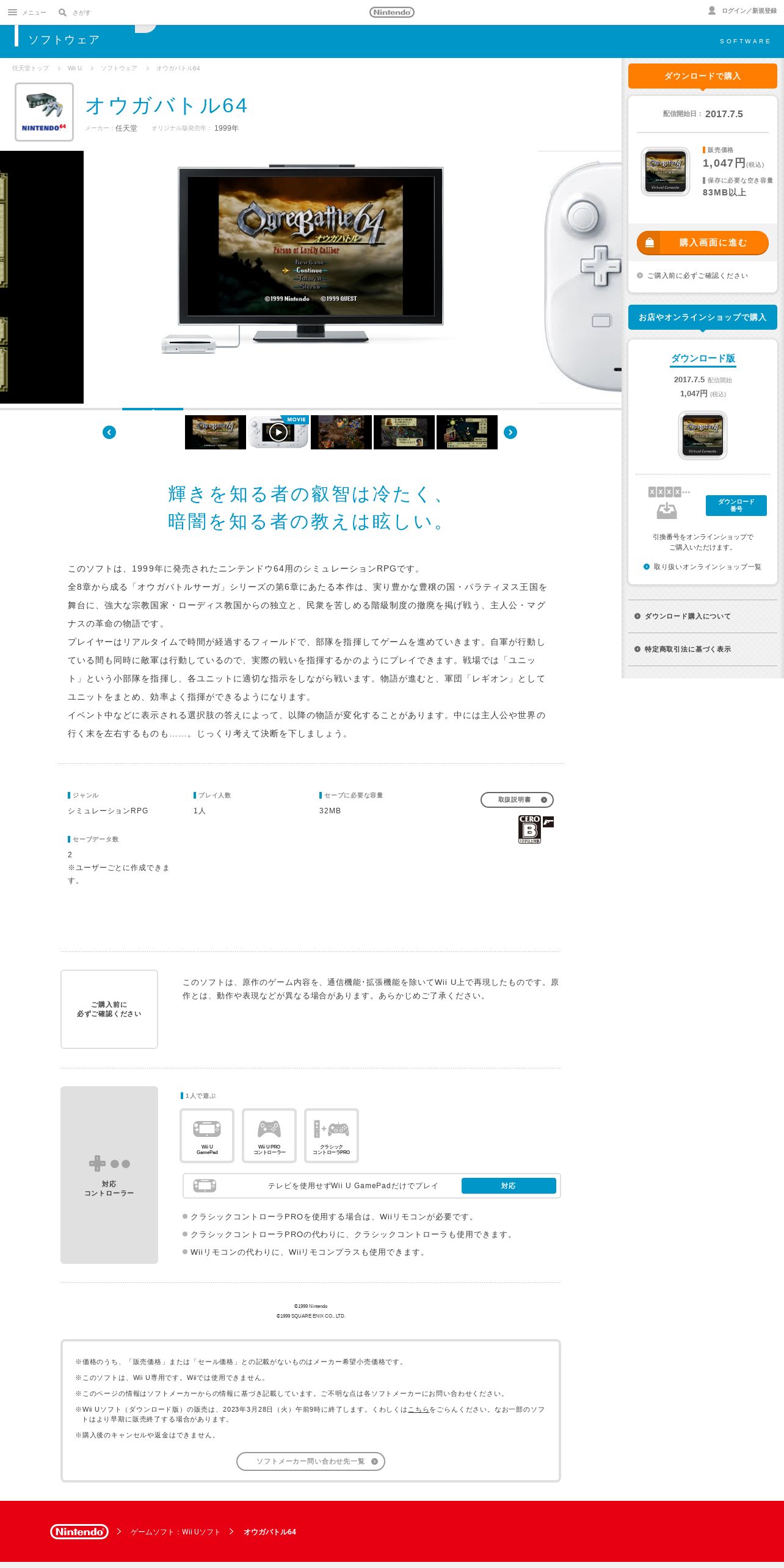784x1568 pixels.
Task: Click the お店やオンラインショップで購入 tab
Action: click(703, 318)
